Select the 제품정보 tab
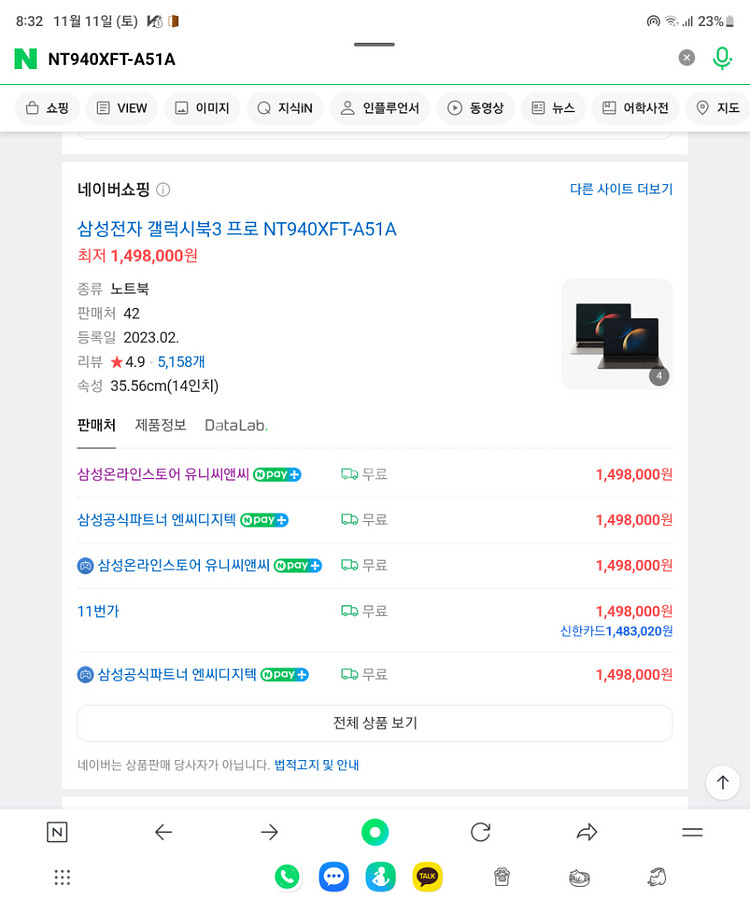The height and width of the screenshot is (900, 750). click(x=160, y=425)
